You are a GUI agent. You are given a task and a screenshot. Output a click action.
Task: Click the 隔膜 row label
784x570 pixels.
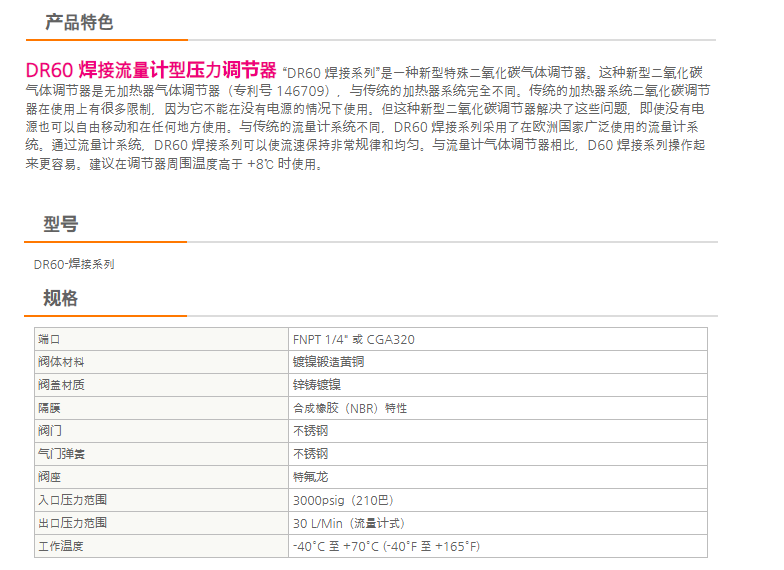(x=50, y=408)
